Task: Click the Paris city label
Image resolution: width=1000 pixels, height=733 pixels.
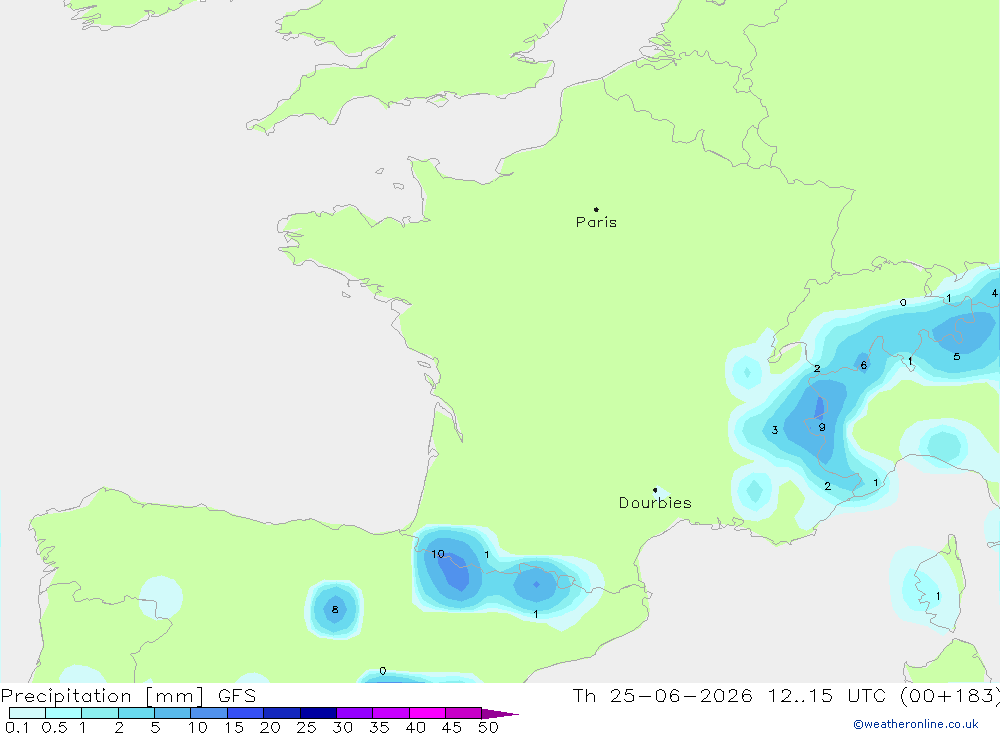Action: (596, 222)
